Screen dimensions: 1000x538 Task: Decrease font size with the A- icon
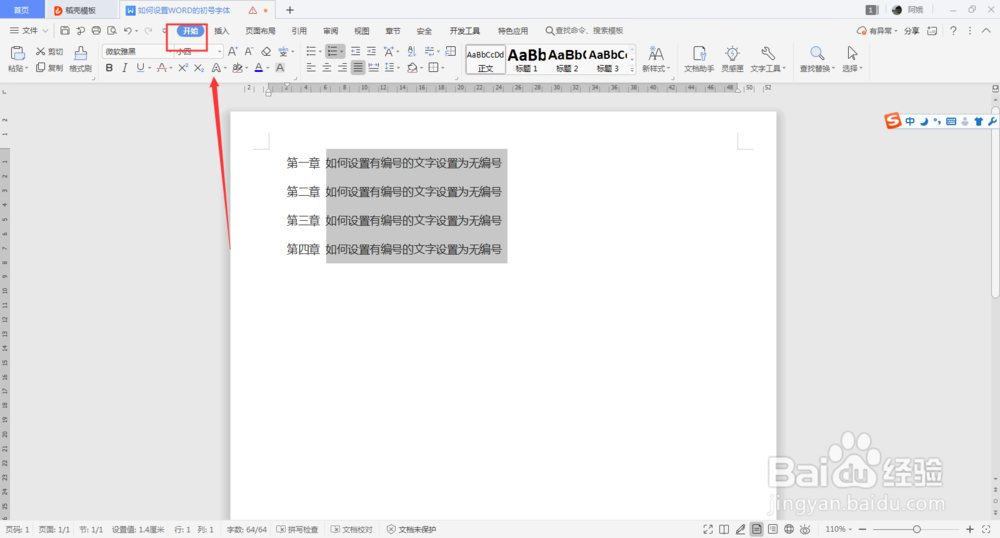tap(249, 52)
